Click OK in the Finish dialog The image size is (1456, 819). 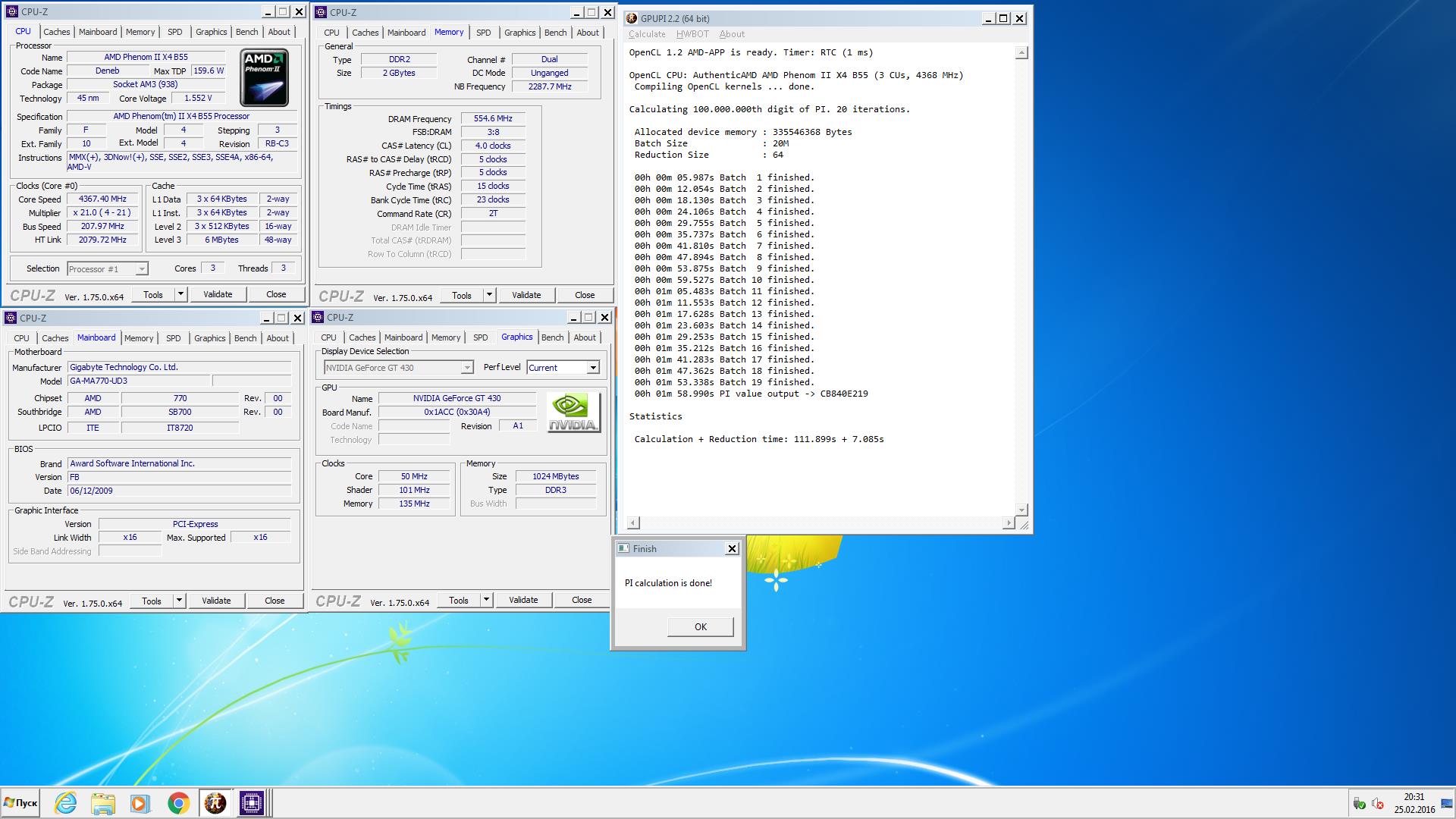(700, 626)
